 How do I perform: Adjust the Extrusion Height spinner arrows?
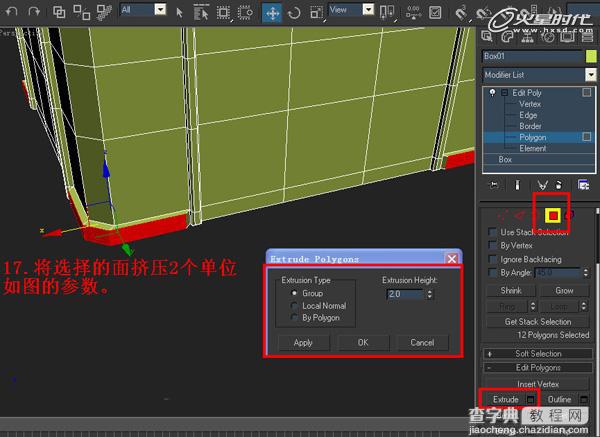click(430, 294)
